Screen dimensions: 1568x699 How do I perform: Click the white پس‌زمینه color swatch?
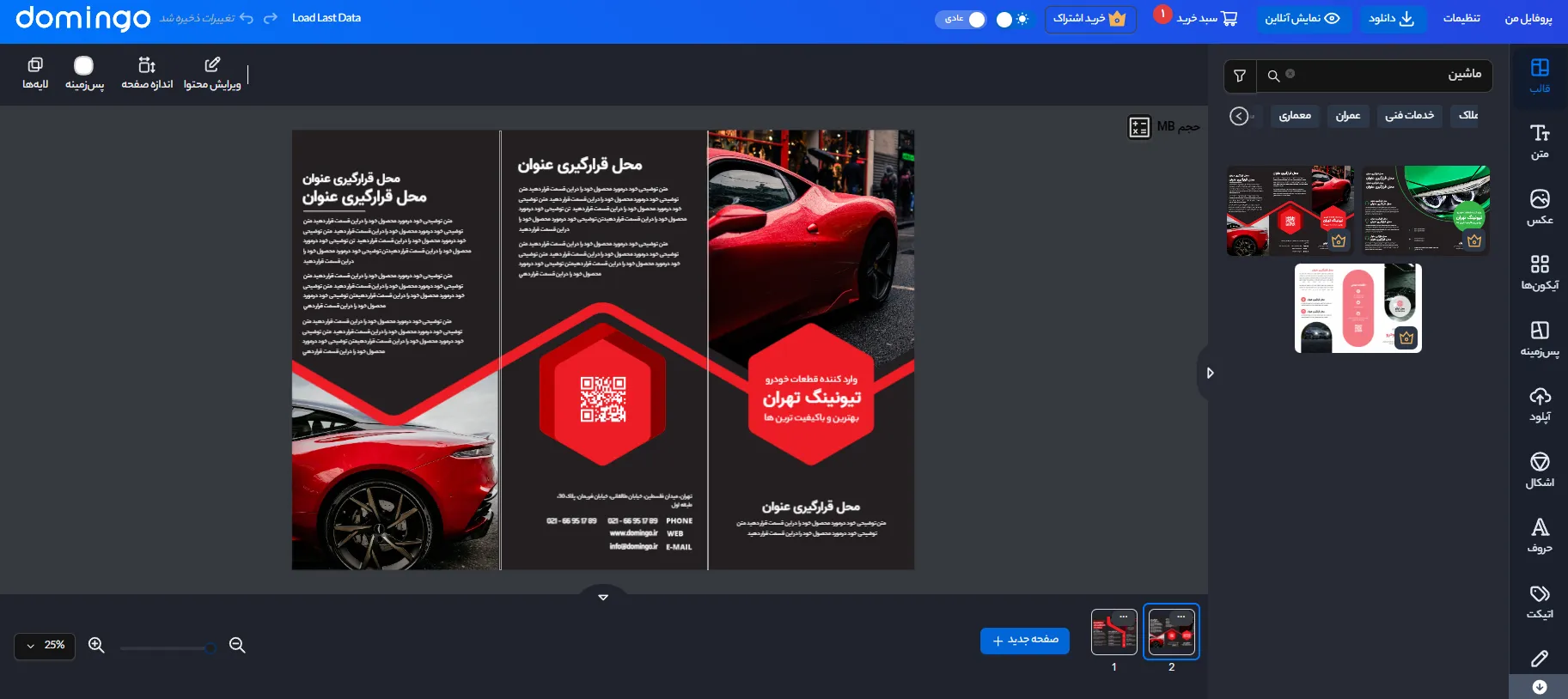pyautogui.click(x=83, y=65)
